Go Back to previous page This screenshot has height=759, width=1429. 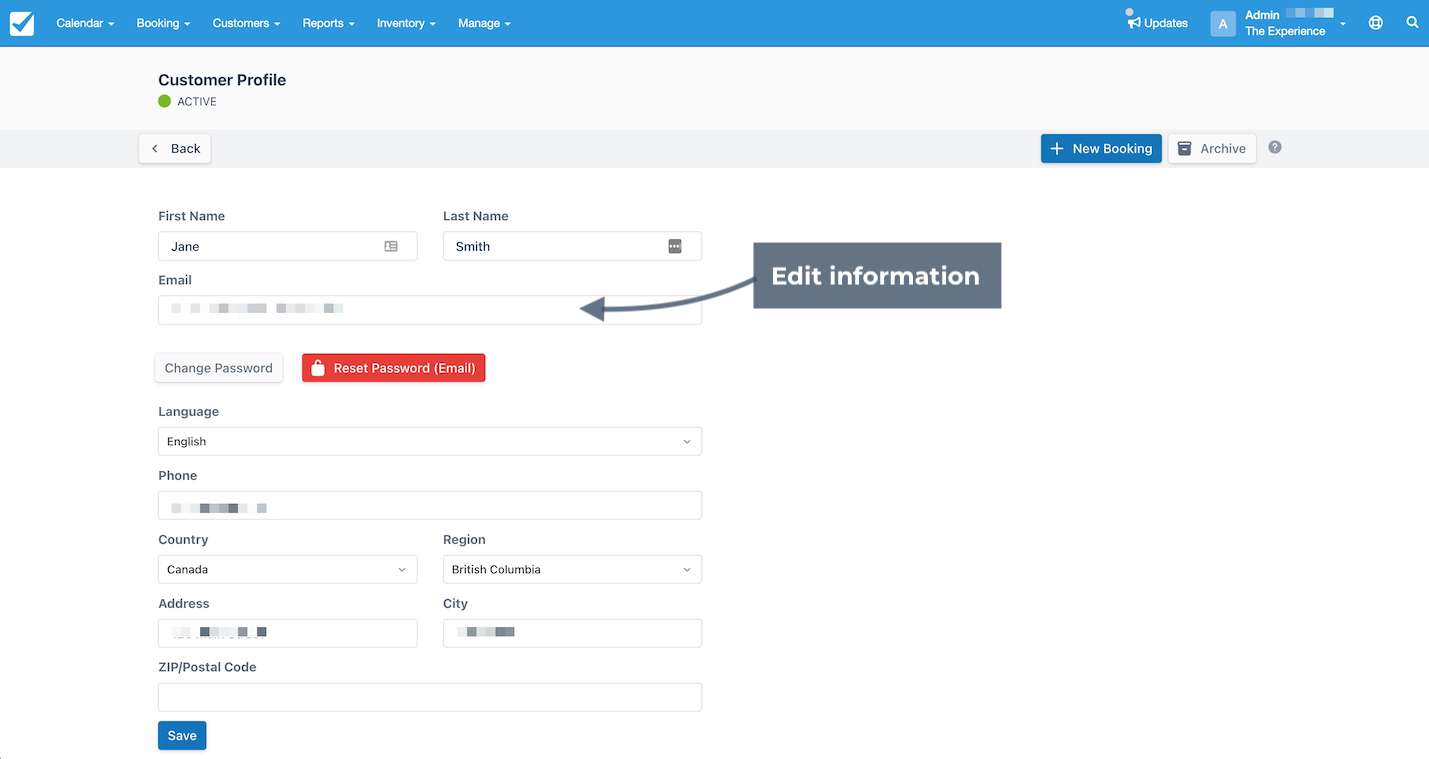tap(175, 148)
